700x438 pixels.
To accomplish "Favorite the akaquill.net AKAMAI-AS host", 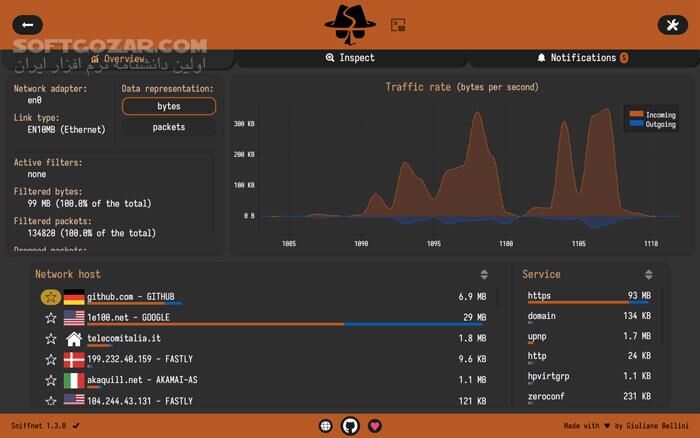I will pos(50,381).
